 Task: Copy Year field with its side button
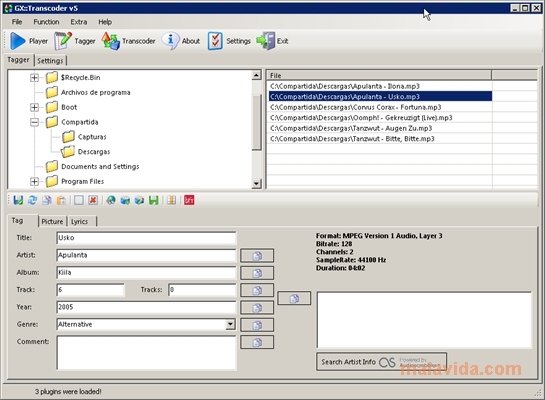point(257,308)
